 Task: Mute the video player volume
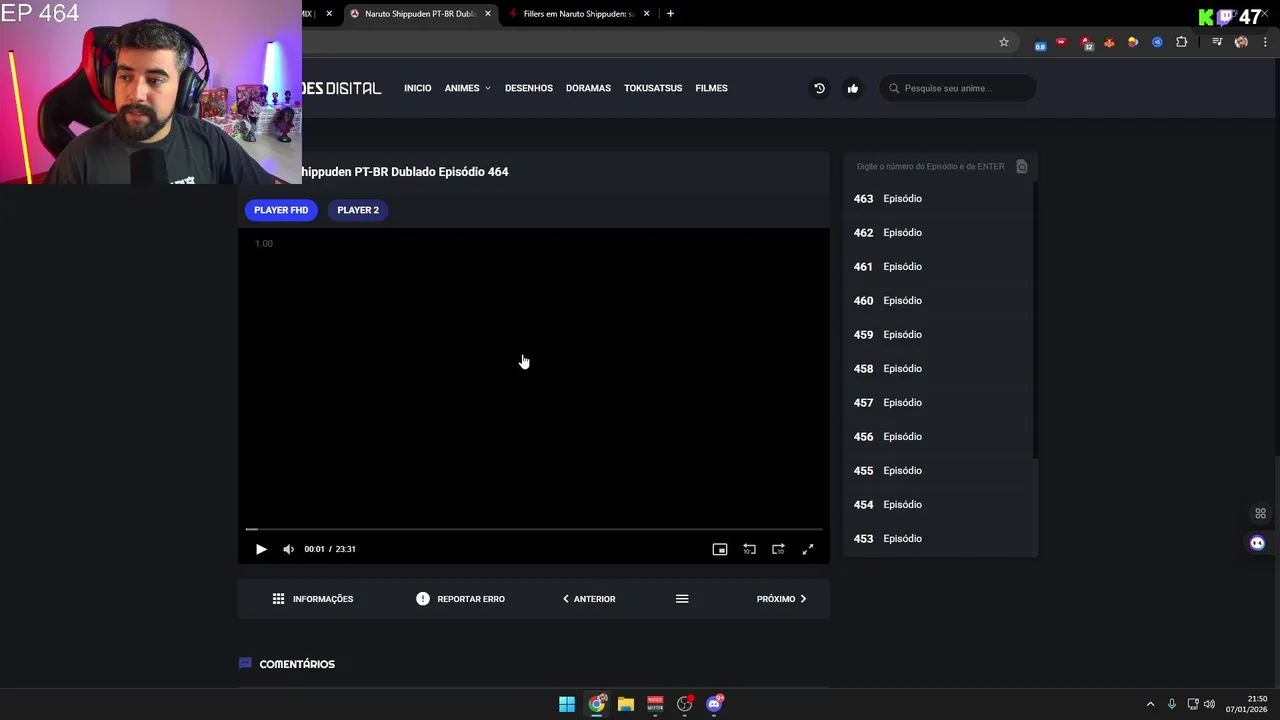pyautogui.click(x=288, y=549)
